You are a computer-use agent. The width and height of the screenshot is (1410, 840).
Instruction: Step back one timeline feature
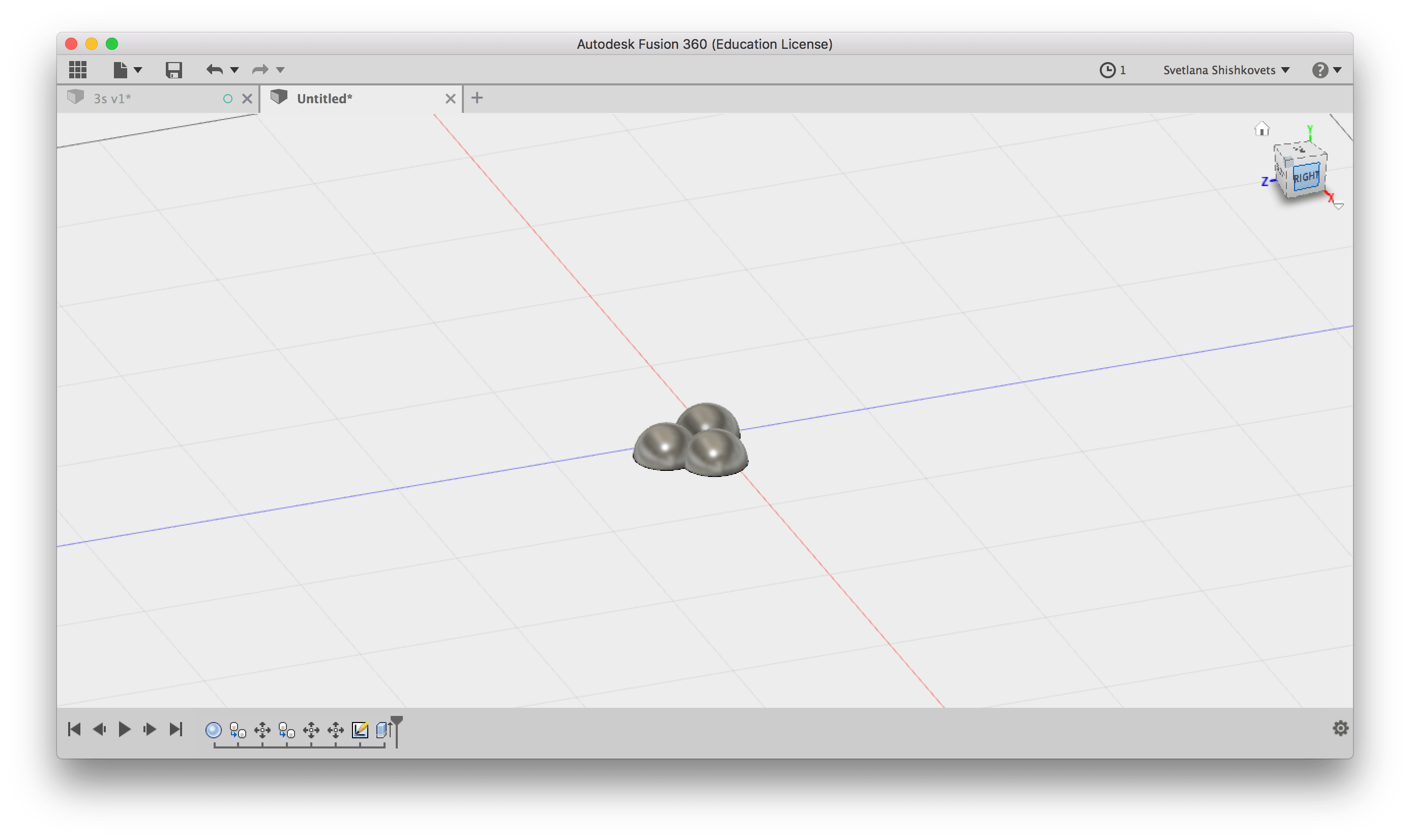coord(99,729)
